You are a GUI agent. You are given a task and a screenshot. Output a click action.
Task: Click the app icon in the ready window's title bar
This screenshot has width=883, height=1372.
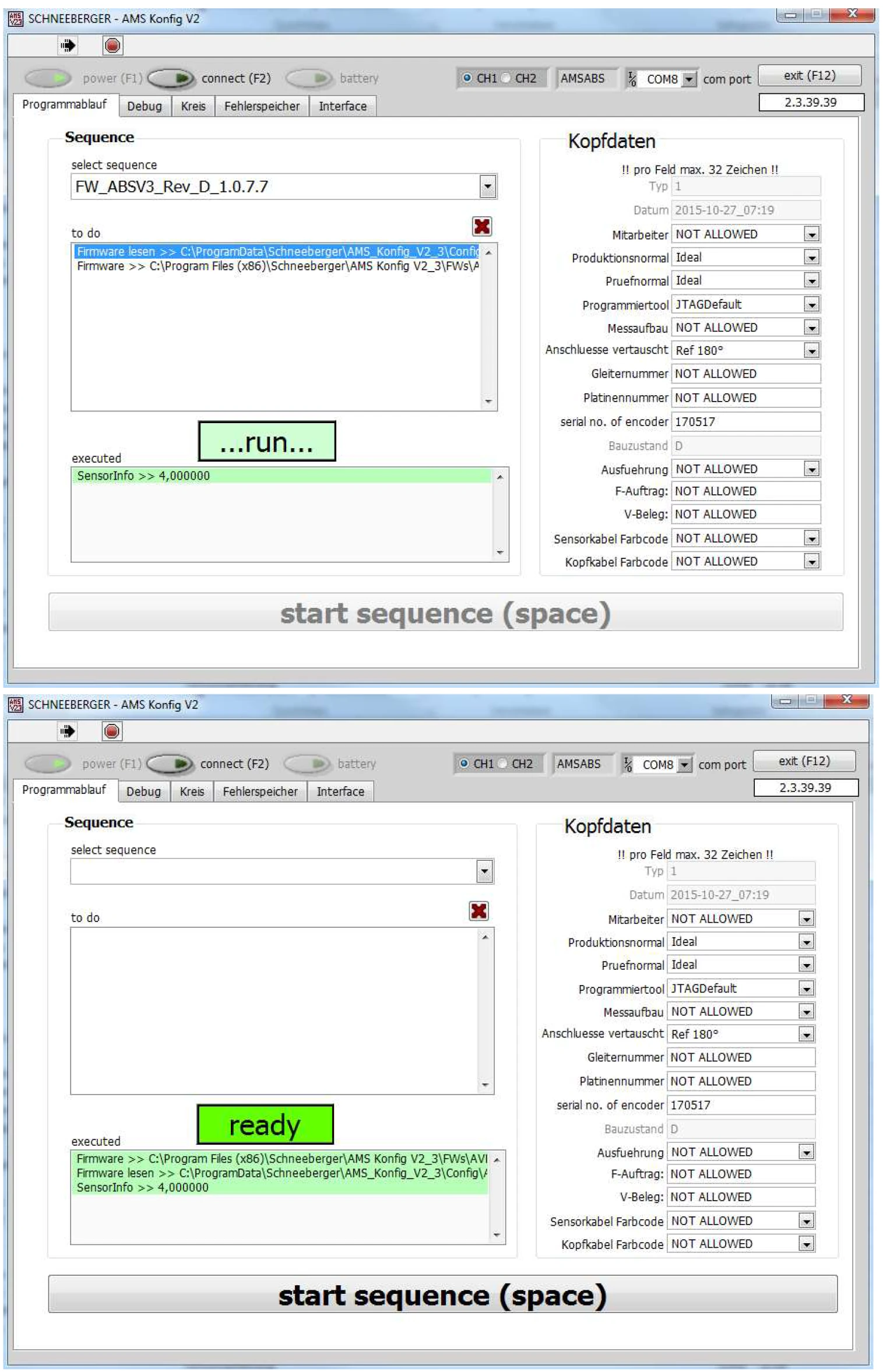click(15, 705)
